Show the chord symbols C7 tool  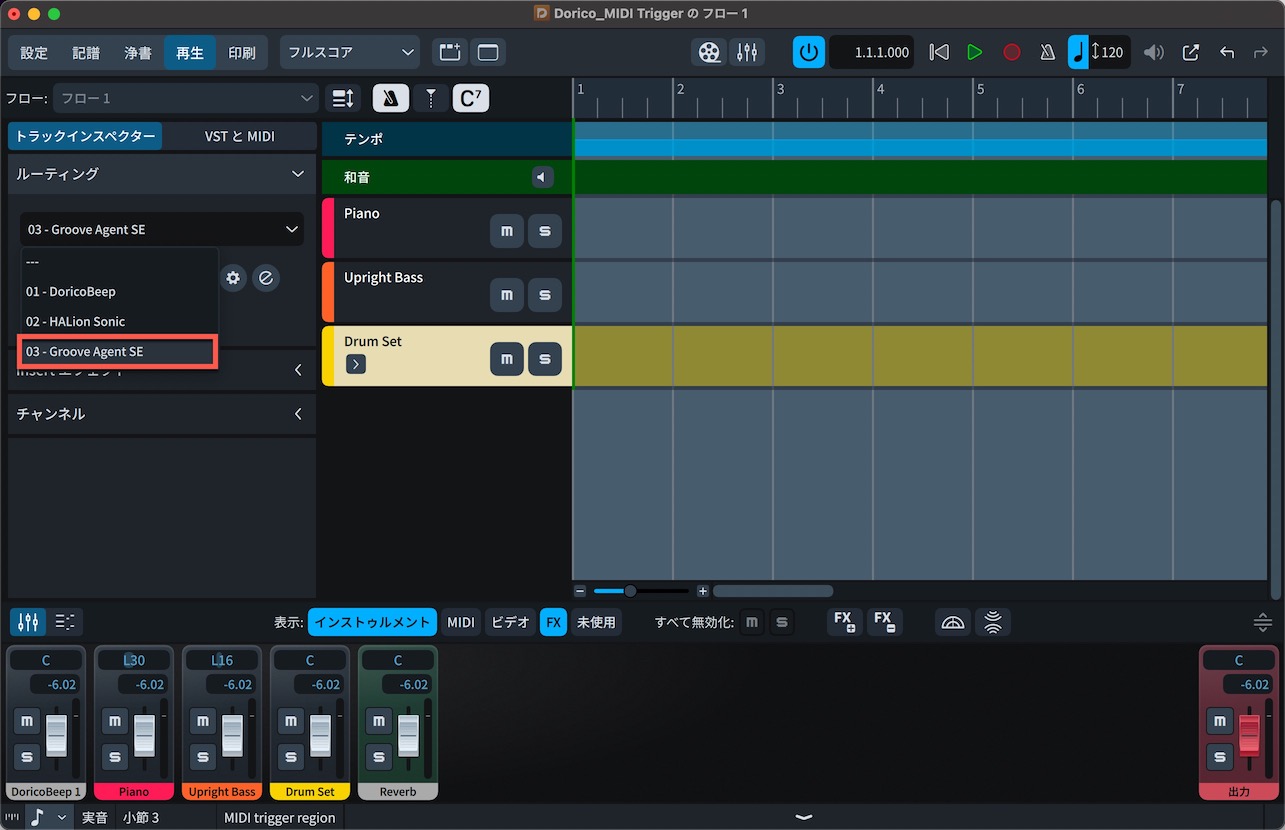(471, 98)
